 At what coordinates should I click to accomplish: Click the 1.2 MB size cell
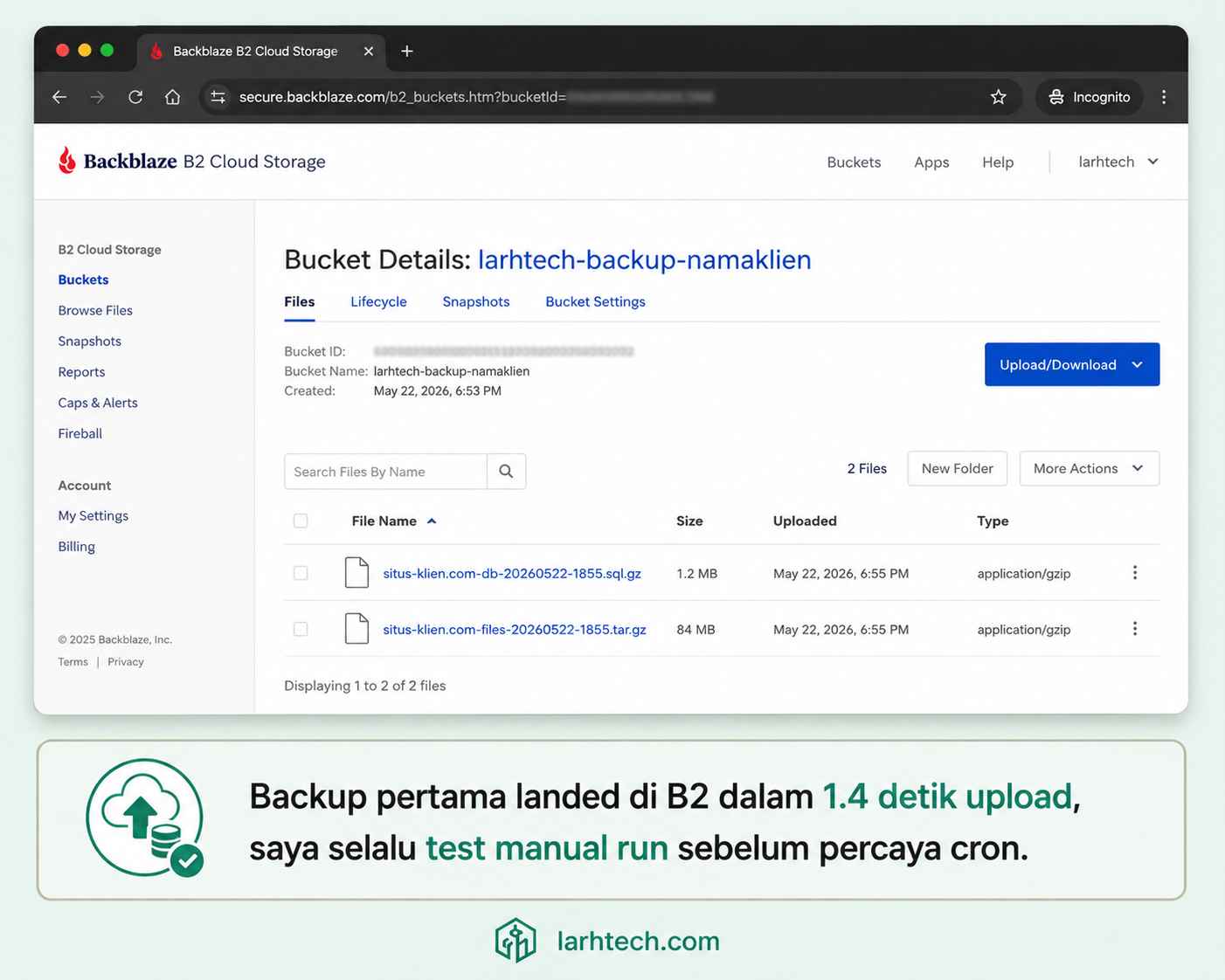click(696, 574)
